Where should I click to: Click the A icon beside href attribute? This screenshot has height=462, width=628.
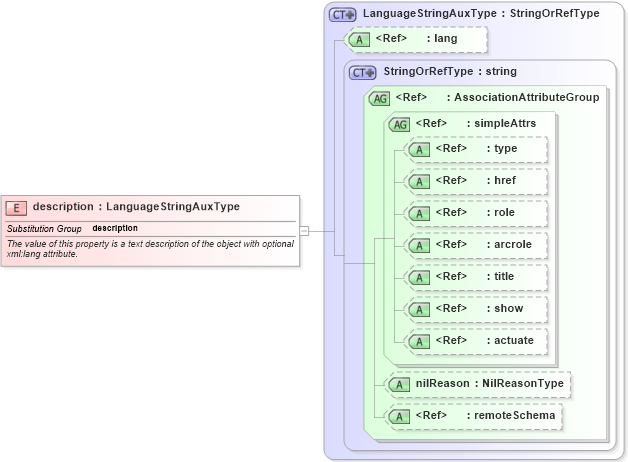(419, 182)
